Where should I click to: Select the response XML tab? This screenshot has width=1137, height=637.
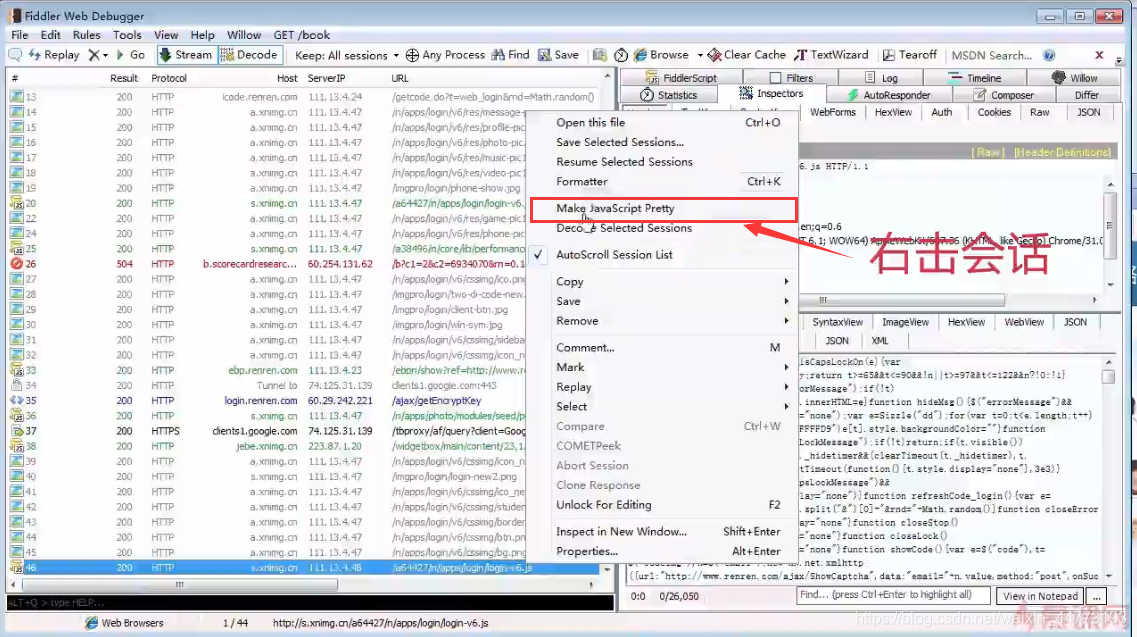880,340
